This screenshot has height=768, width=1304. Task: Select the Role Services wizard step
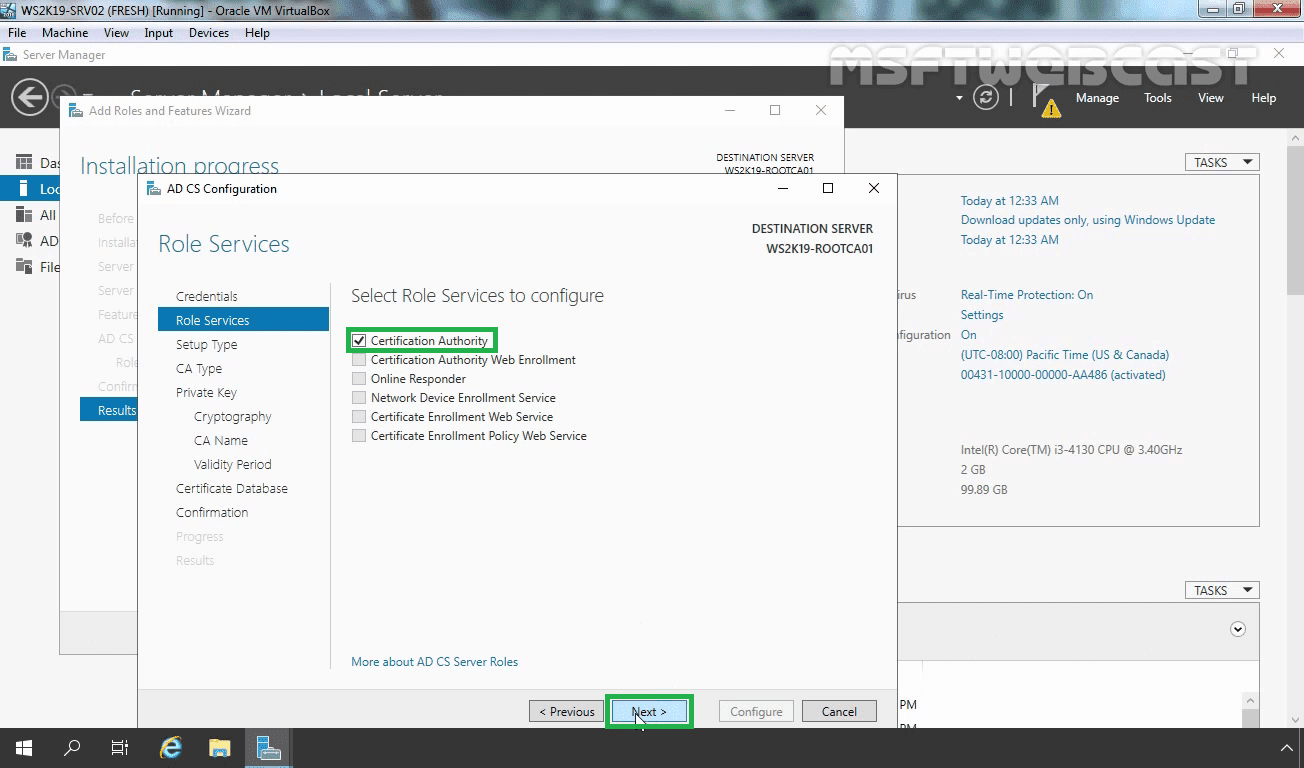click(243, 320)
